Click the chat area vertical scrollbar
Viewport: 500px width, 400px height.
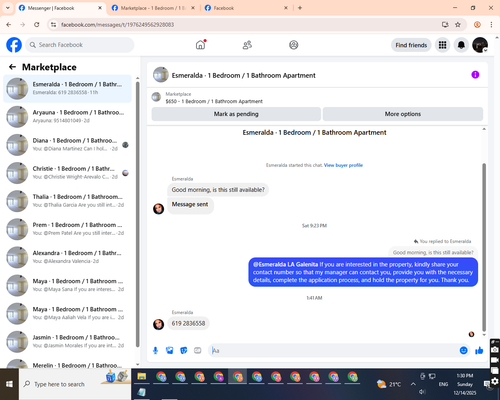484,247
